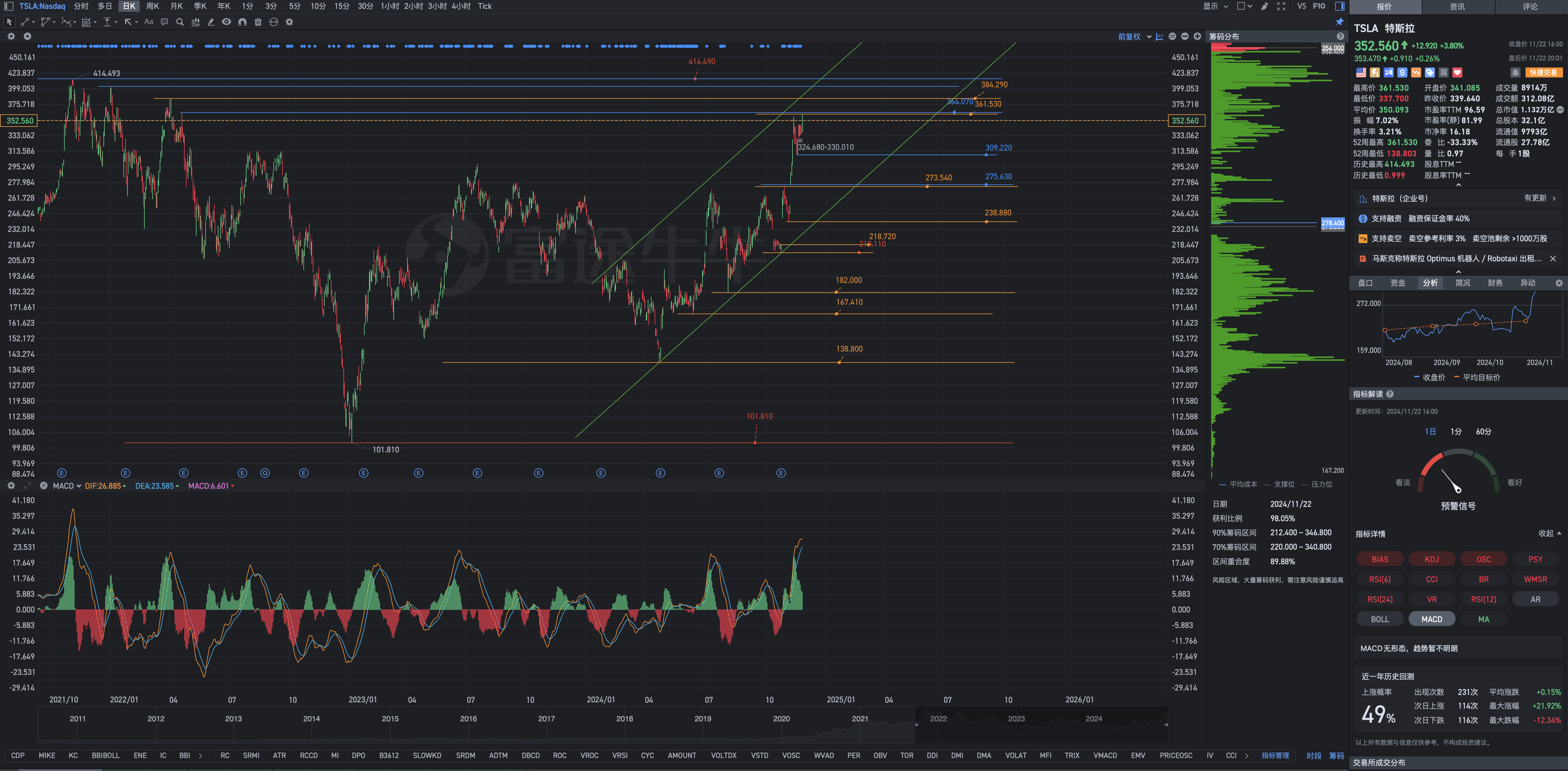The image size is (1568, 771).
Task: Open wave tool options arrow
Action: 74,22
